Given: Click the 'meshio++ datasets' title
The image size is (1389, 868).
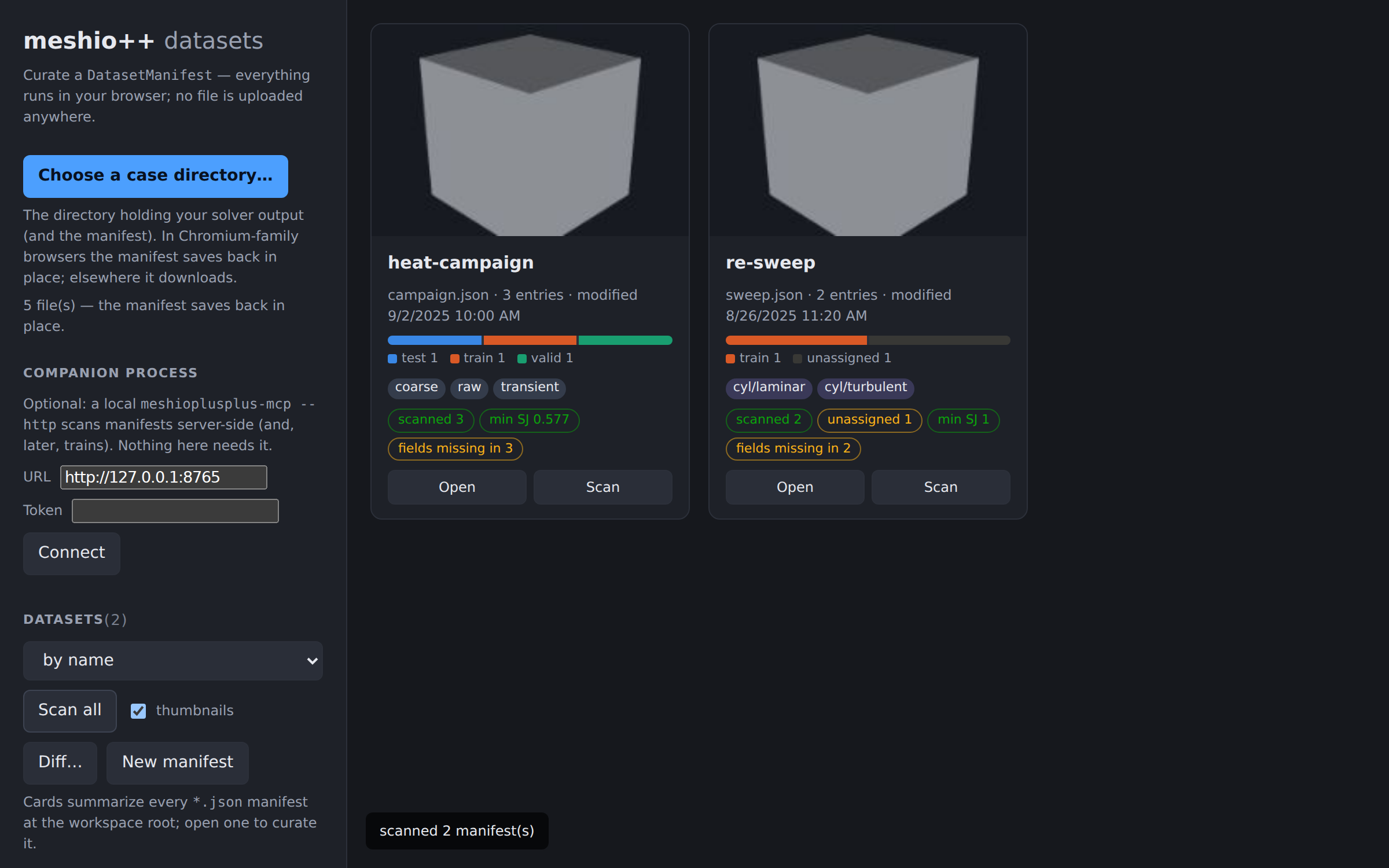Looking at the screenshot, I should click(x=144, y=41).
